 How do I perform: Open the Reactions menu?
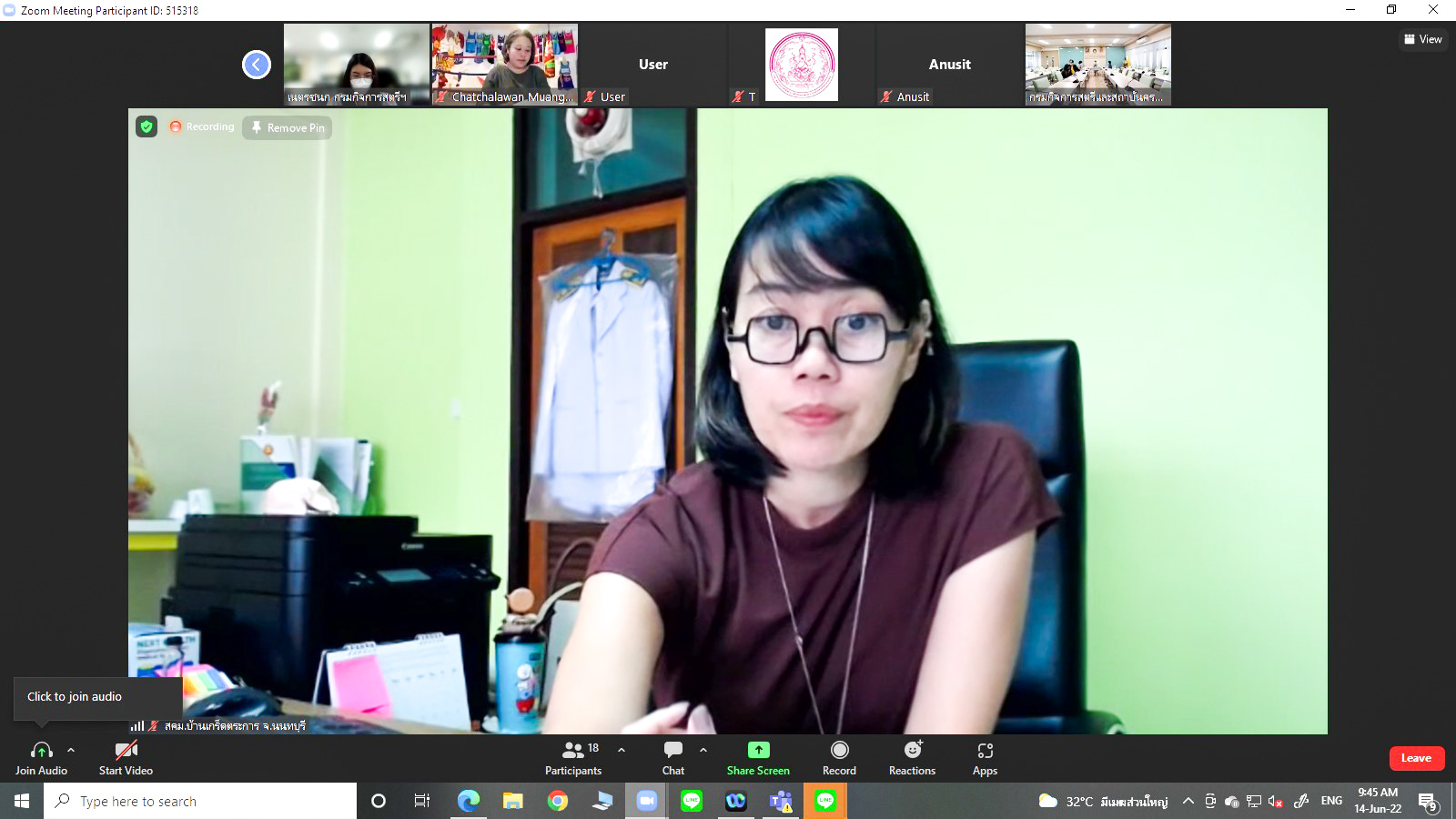(912, 758)
